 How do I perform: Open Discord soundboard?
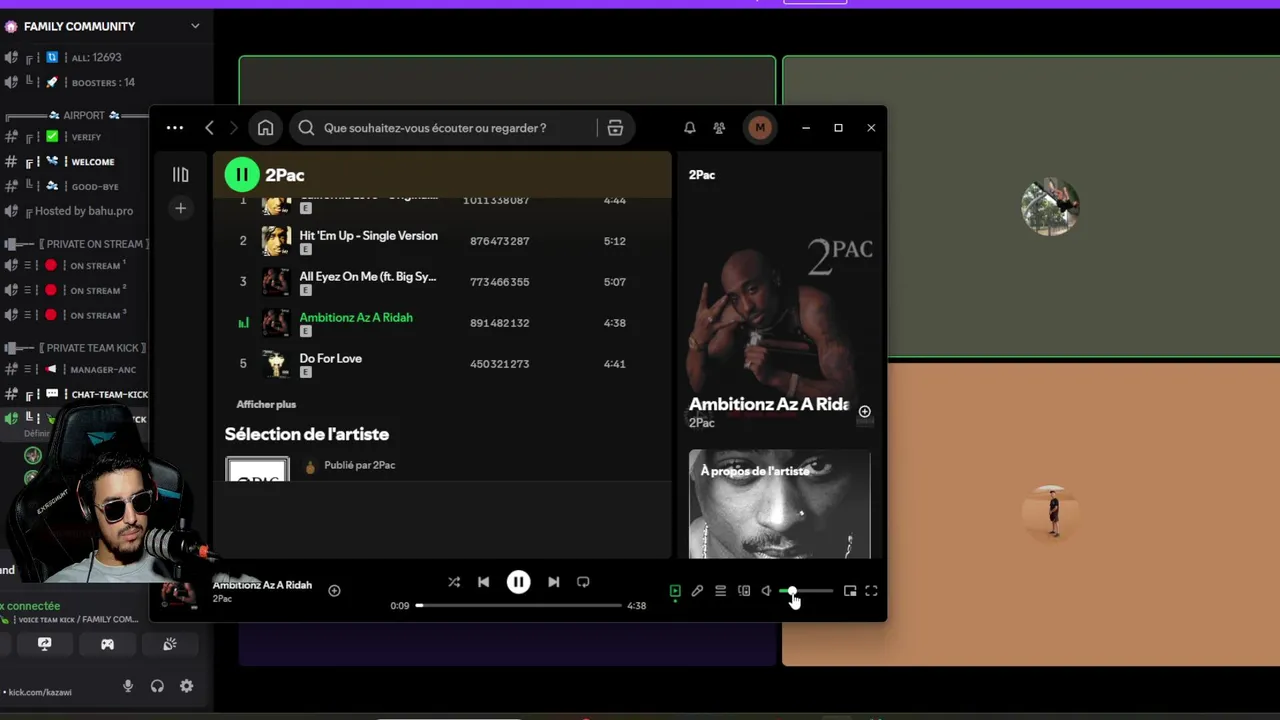[170, 644]
